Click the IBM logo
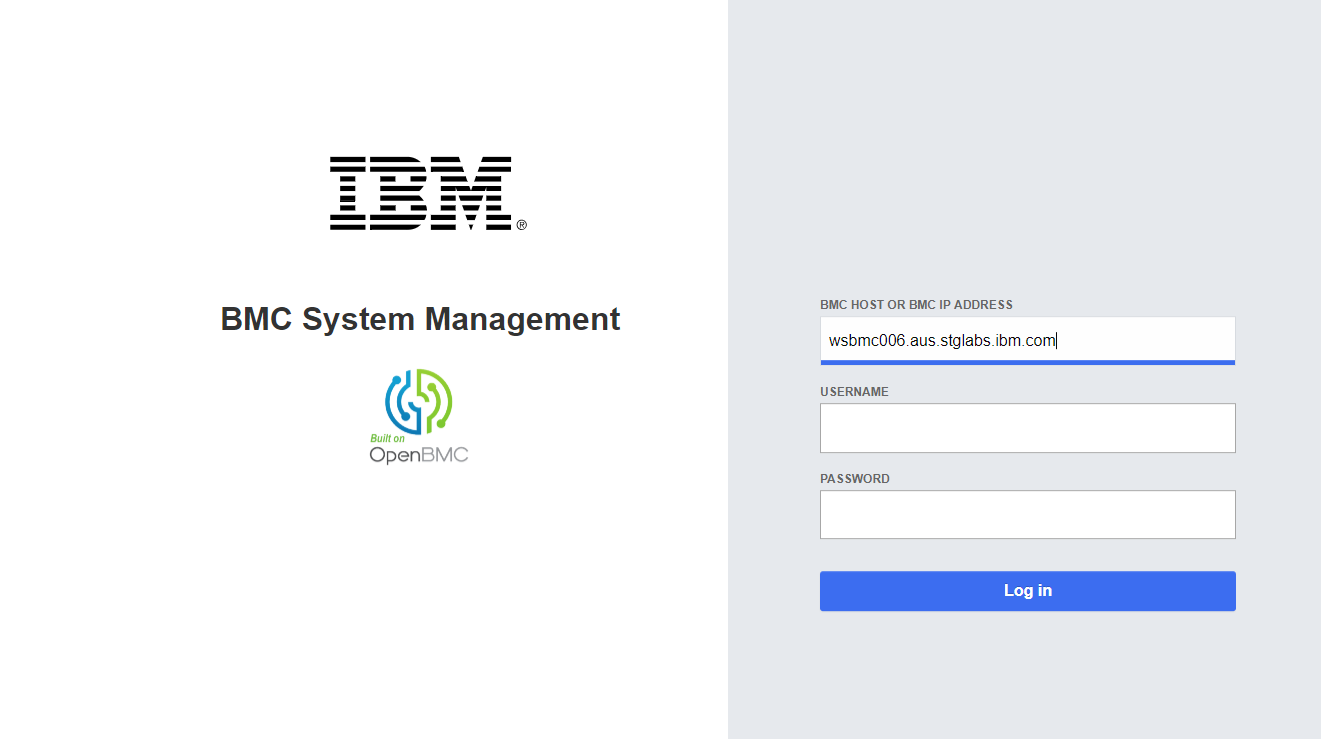 420,193
